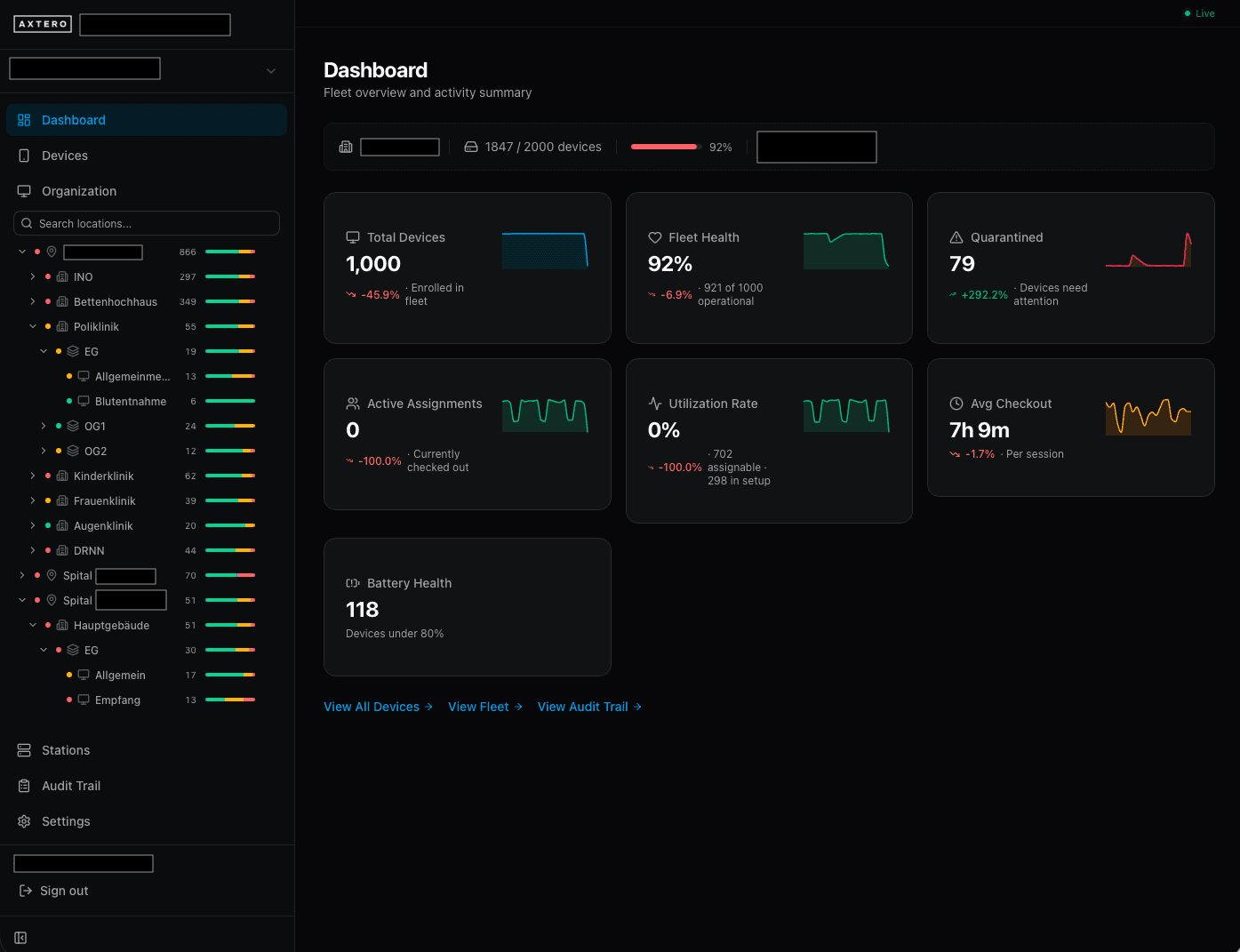
Task: Select the Dashboard grid icon in sidebar
Action: [x=23, y=119]
